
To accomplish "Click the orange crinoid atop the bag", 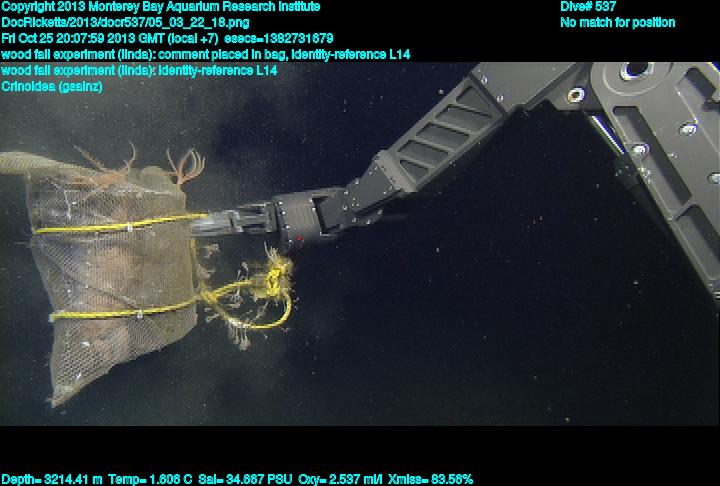I will tap(184, 165).
